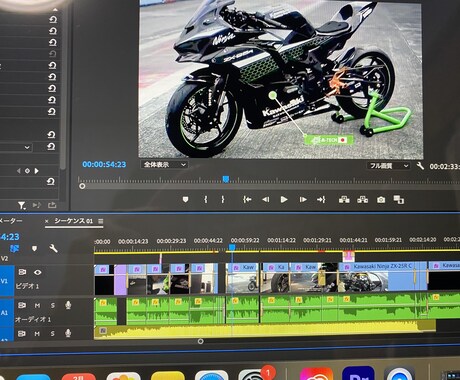
Task: Click the Lift button in the monitor
Action: coord(344,200)
